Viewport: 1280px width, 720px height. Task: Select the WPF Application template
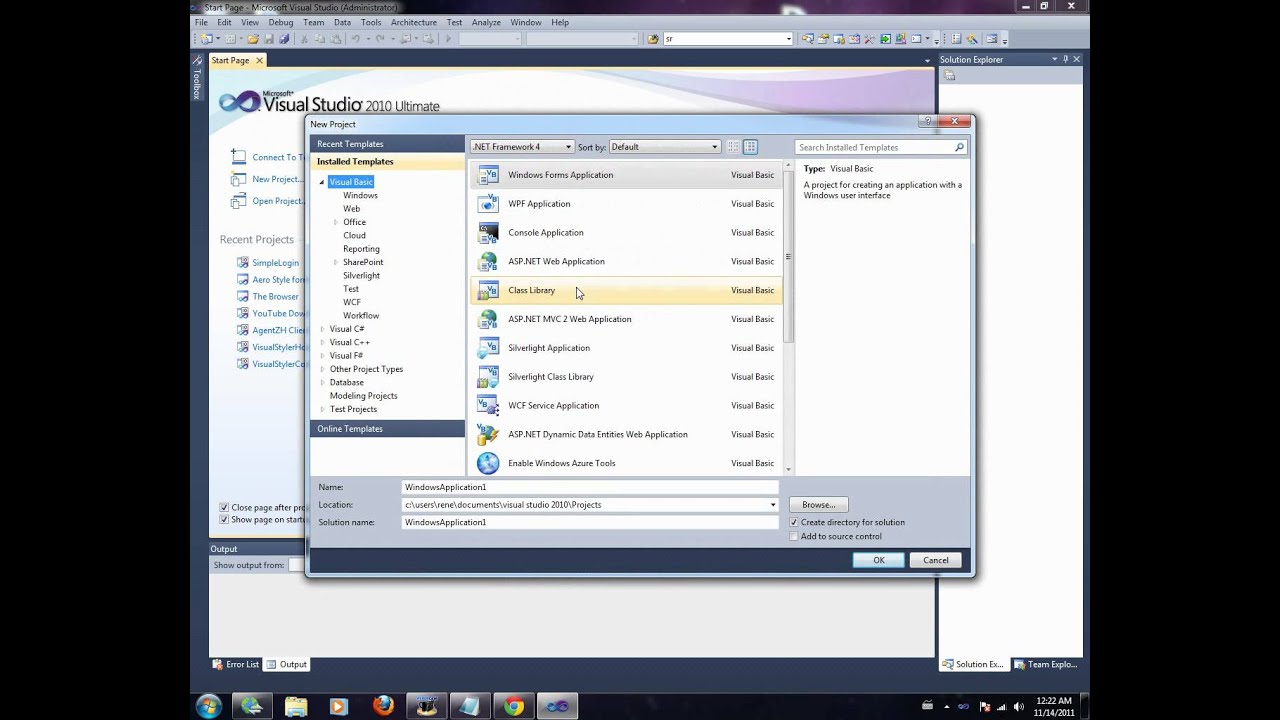tap(626, 204)
